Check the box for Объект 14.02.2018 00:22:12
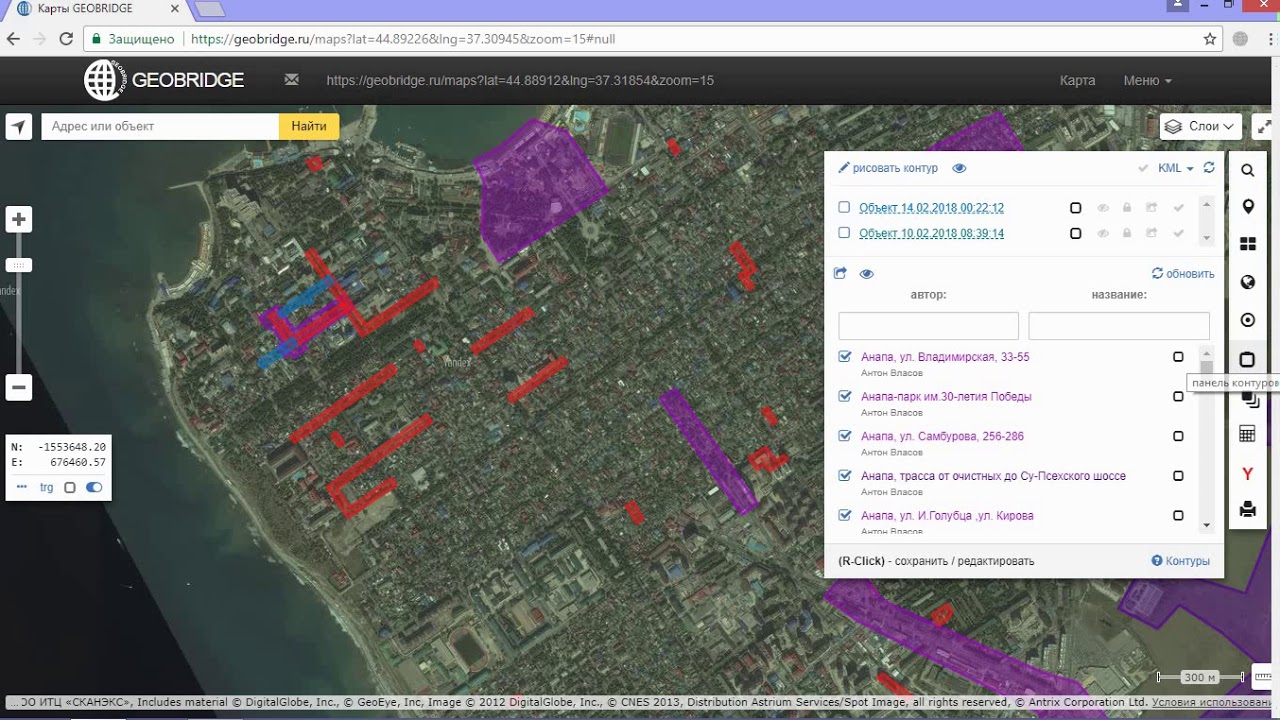Viewport: 1280px width, 720px height. pyautogui.click(x=844, y=207)
